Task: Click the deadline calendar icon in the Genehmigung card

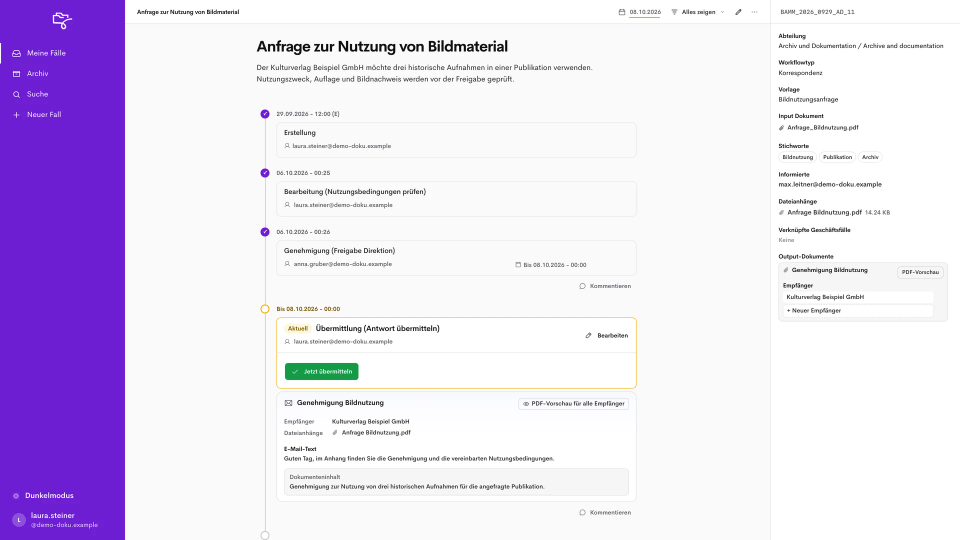Action: tap(518, 265)
